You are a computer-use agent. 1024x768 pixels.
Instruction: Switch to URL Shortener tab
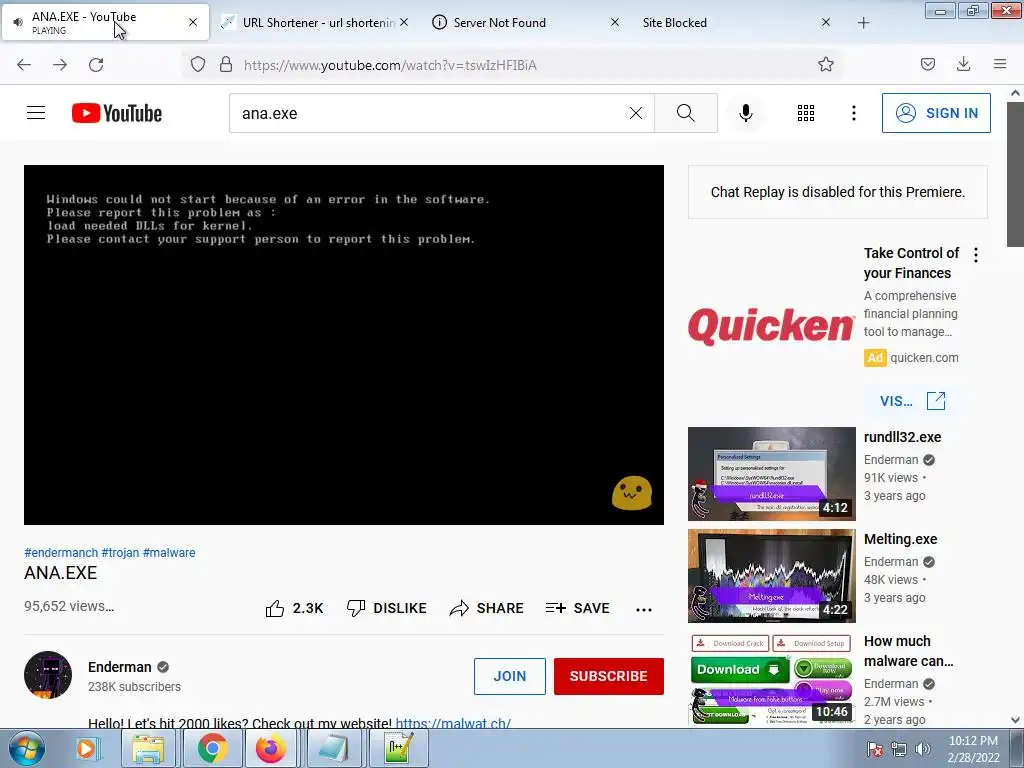317,22
